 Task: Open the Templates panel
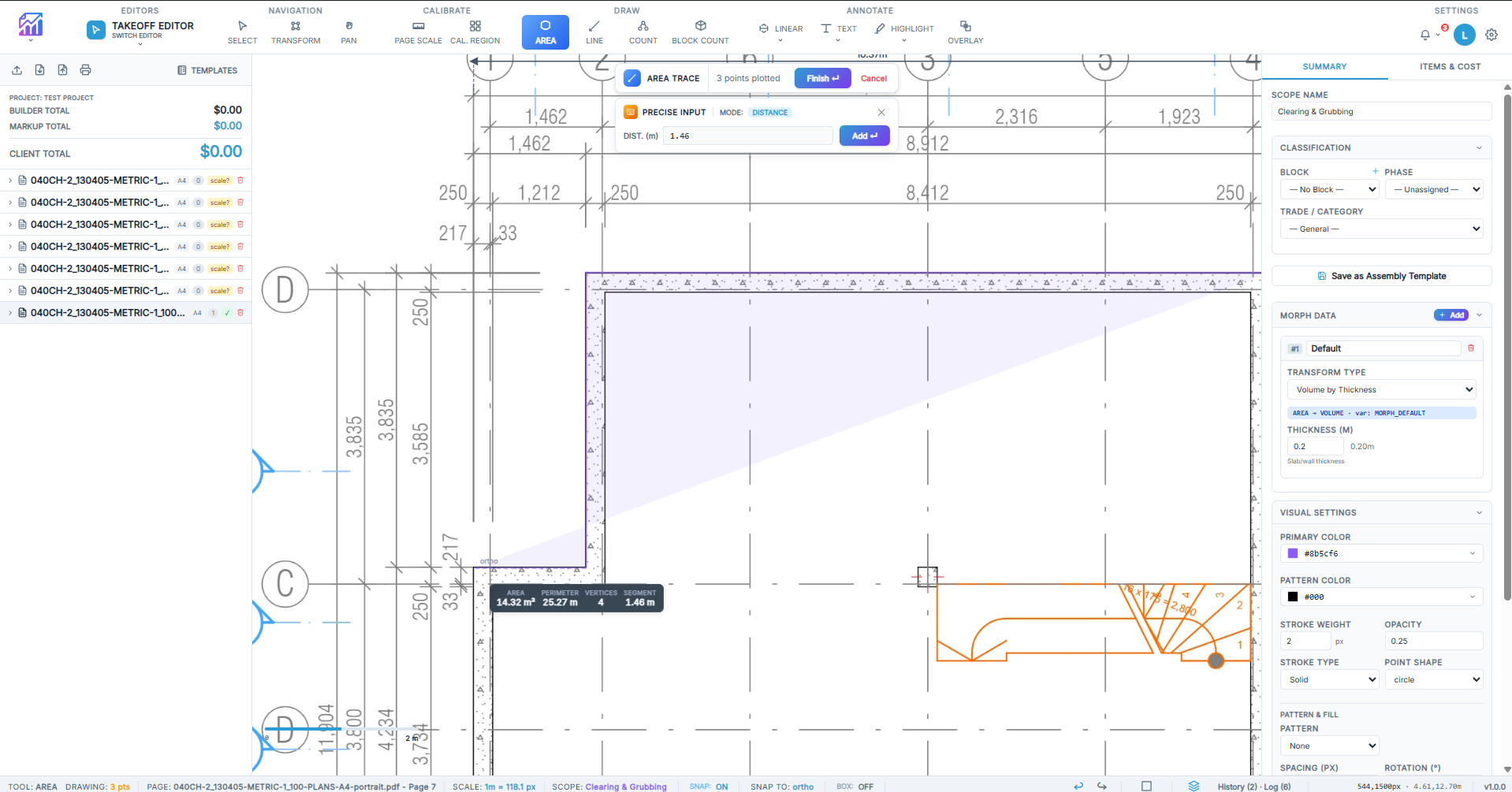pyautogui.click(x=208, y=70)
